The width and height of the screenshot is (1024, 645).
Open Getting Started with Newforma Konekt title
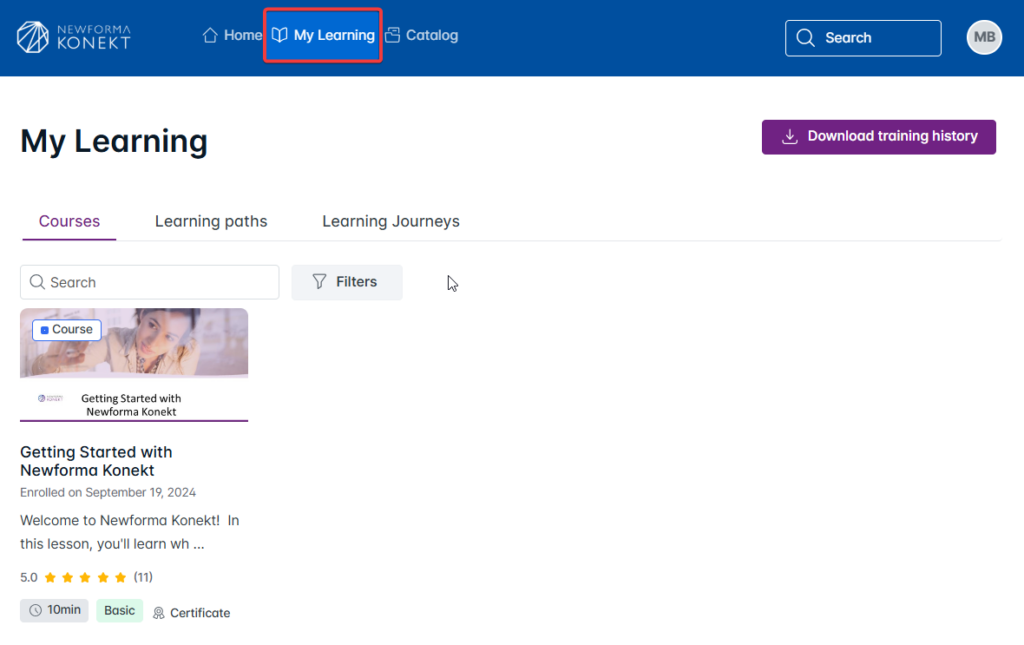tap(96, 461)
